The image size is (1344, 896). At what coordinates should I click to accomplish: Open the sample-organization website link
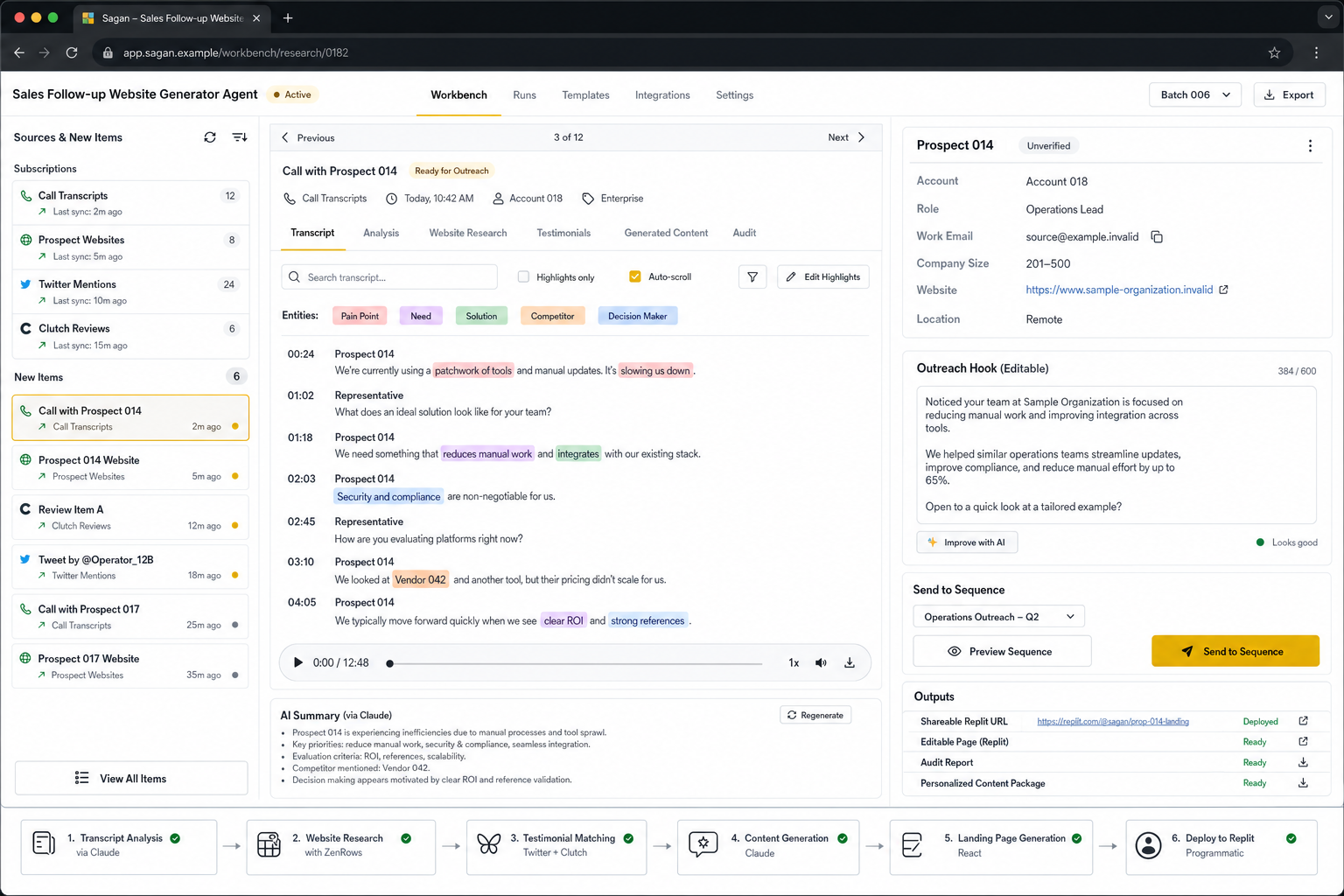(x=1119, y=290)
